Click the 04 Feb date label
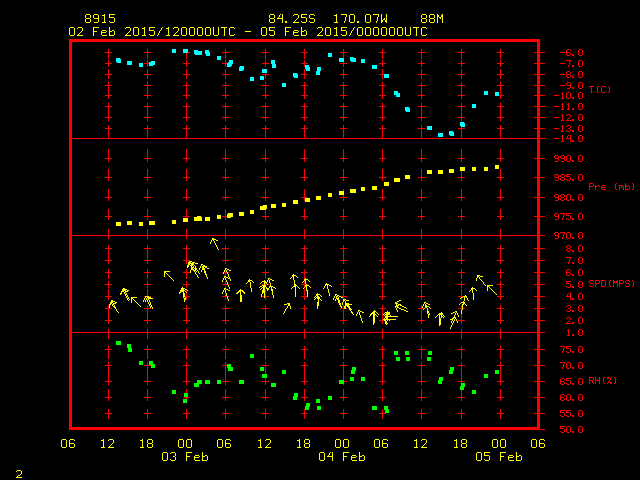 click(342, 457)
